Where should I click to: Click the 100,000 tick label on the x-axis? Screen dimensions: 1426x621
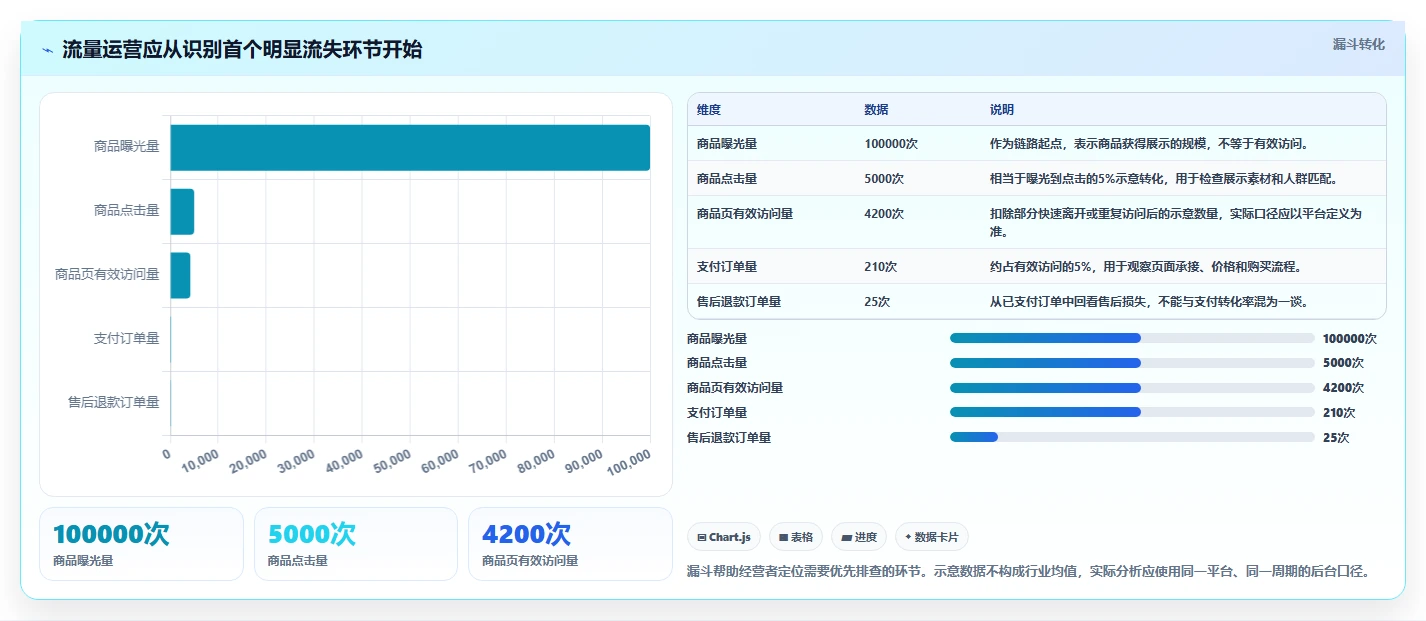(x=628, y=462)
